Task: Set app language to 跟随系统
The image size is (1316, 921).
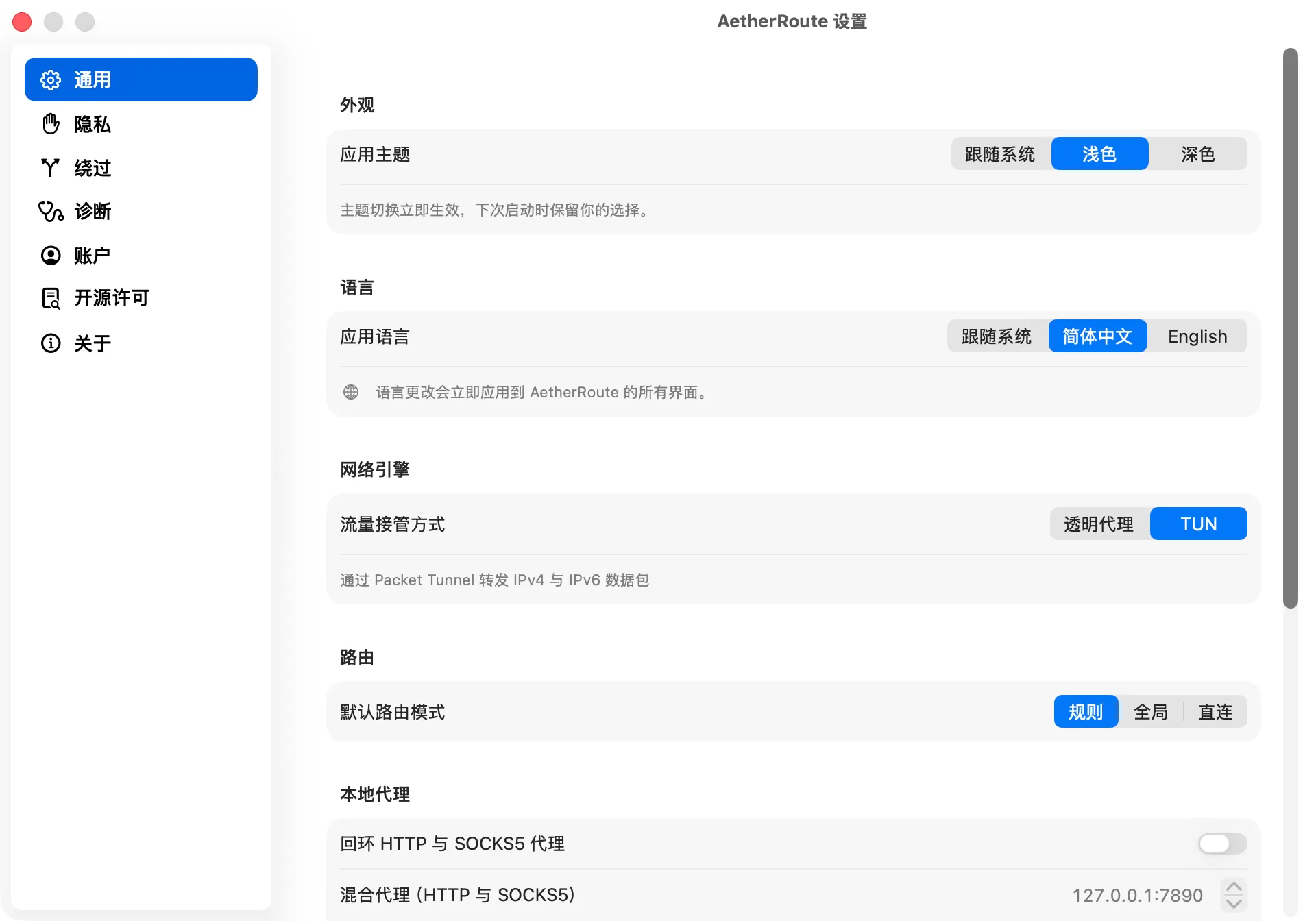Action: coord(997,336)
